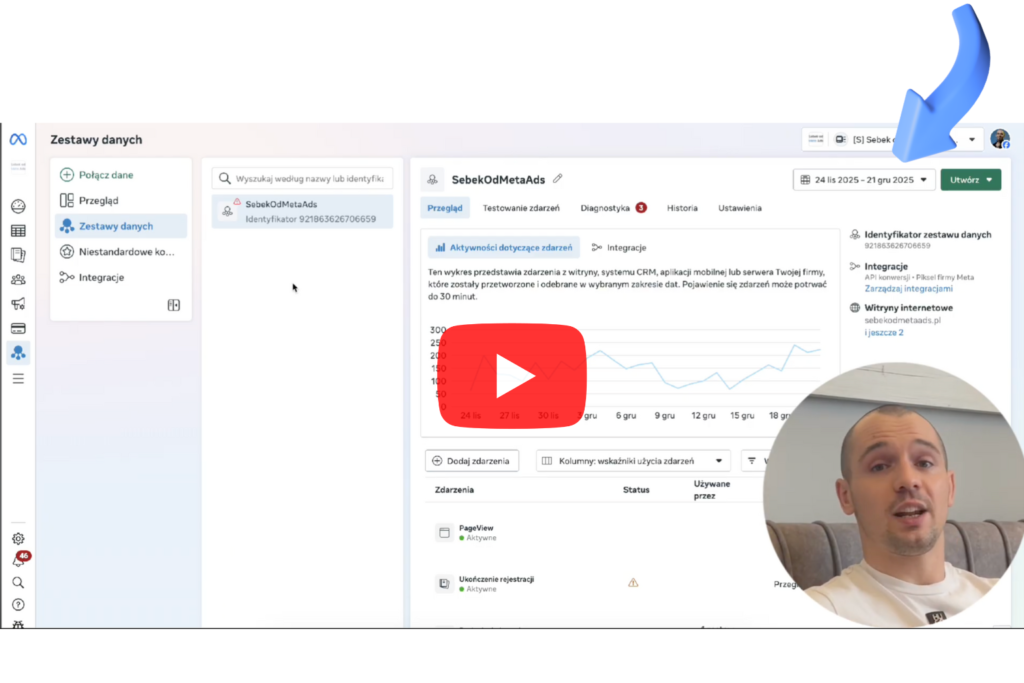Viewport: 1024px width, 683px height.
Task: Open Kolumny: wskaźniki użycia zdarzeń dropdown
Action: click(633, 461)
